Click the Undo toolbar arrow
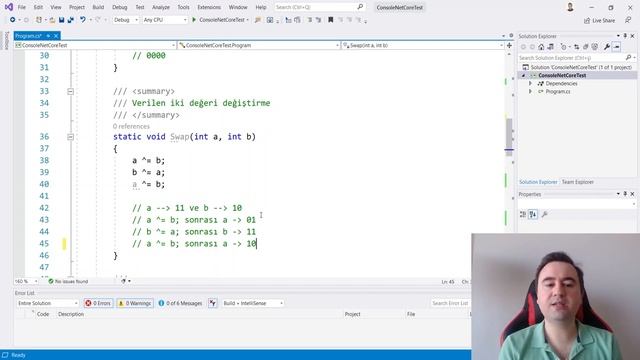640x360 pixels. pyautogui.click(x=83, y=20)
